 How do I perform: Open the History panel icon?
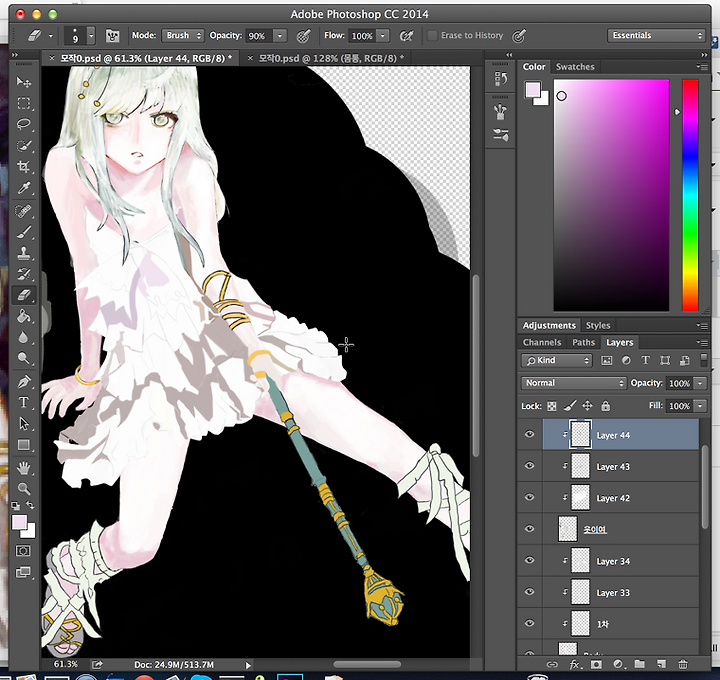pyautogui.click(x=500, y=79)
